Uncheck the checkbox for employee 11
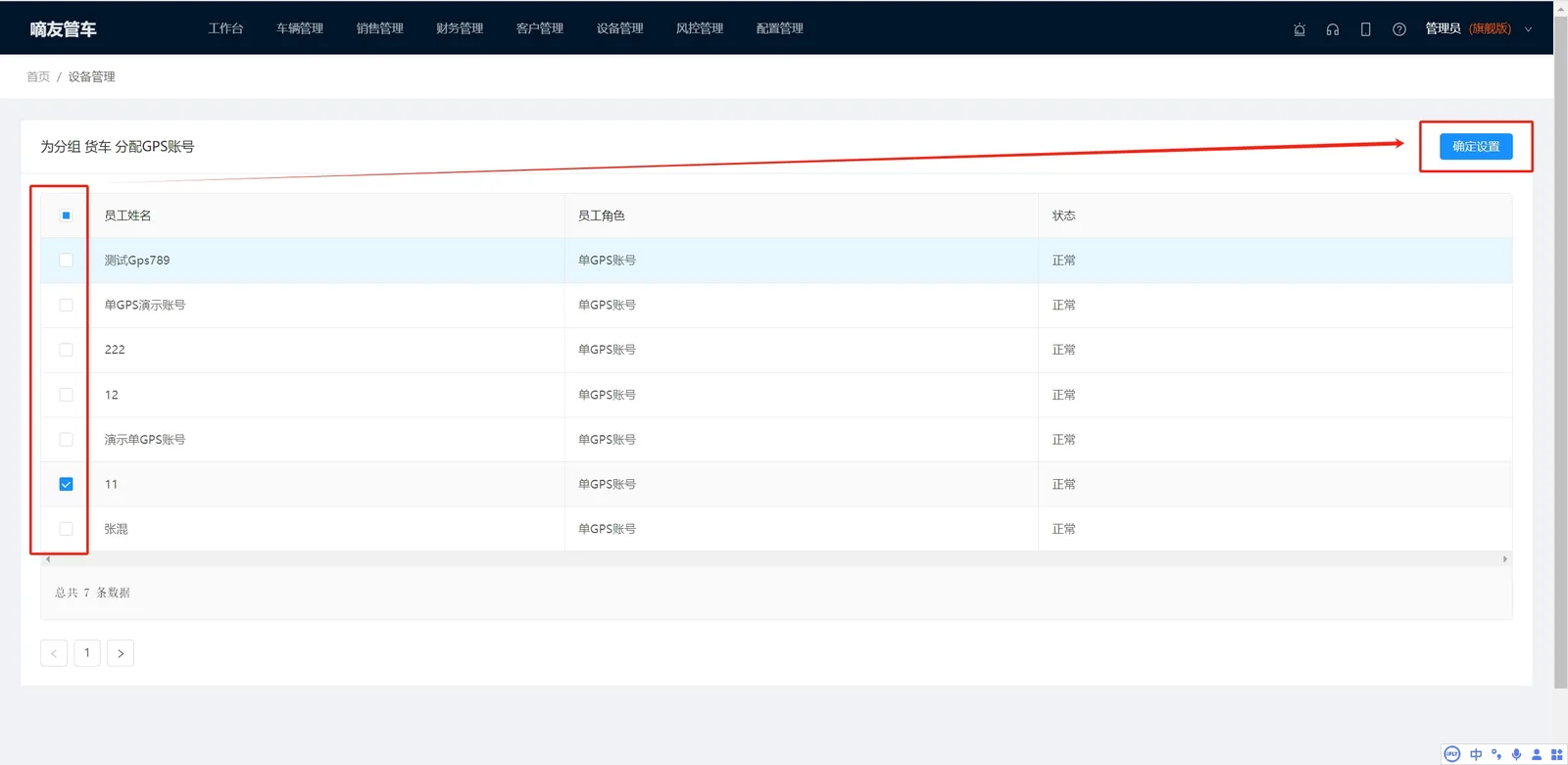 tap(66, 484)
